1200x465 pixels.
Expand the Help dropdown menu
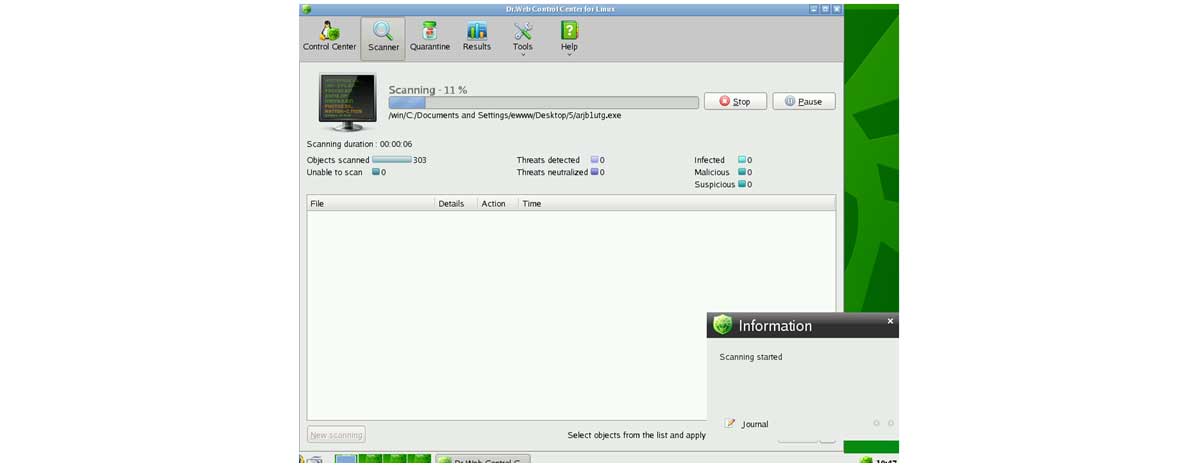(569, 38)
